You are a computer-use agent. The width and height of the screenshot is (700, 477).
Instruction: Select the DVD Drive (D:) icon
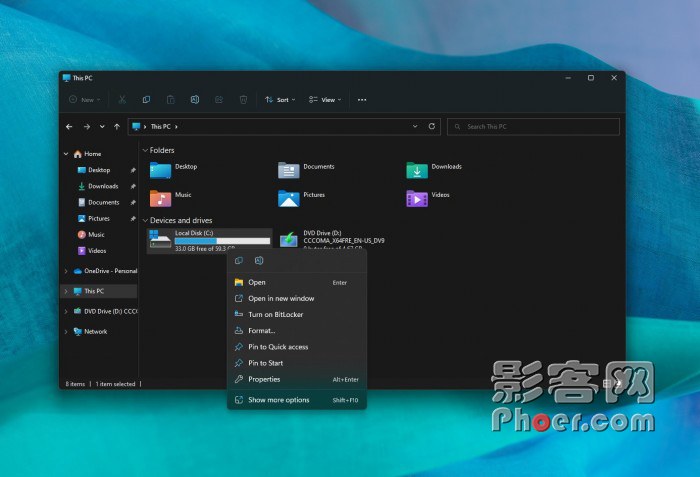pyautogui.click(x=288, y=239)
